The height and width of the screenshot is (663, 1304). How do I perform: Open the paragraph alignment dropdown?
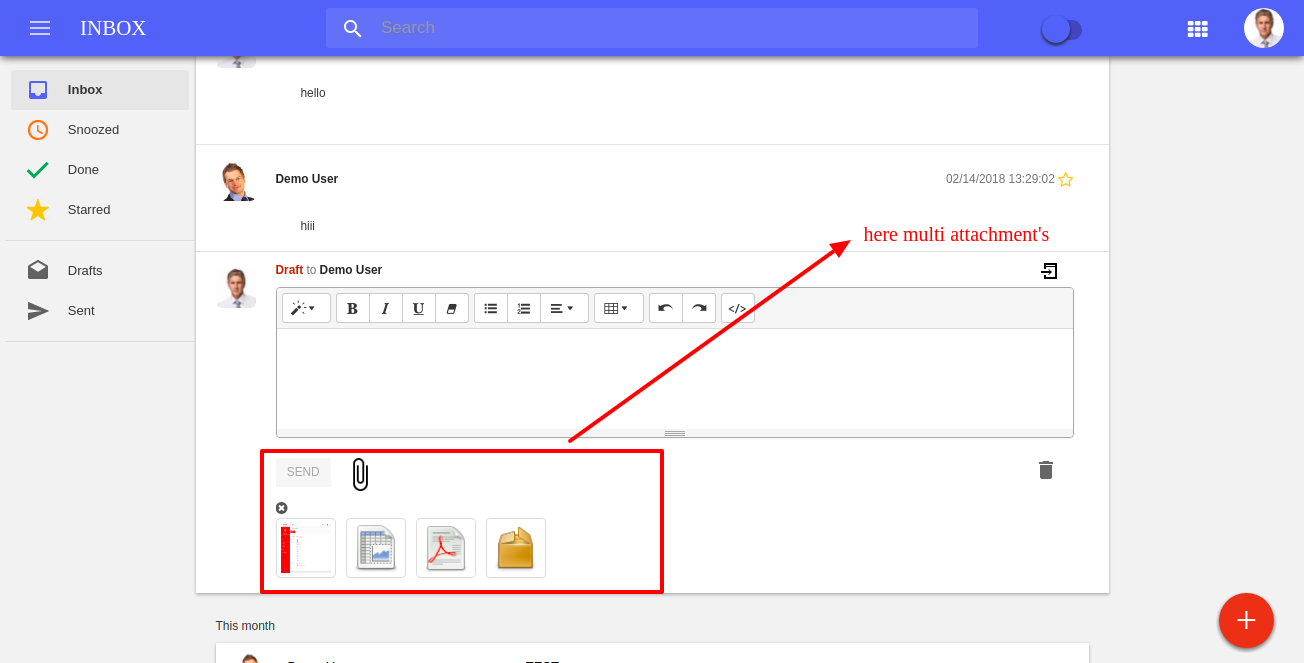tap(564, 308)
